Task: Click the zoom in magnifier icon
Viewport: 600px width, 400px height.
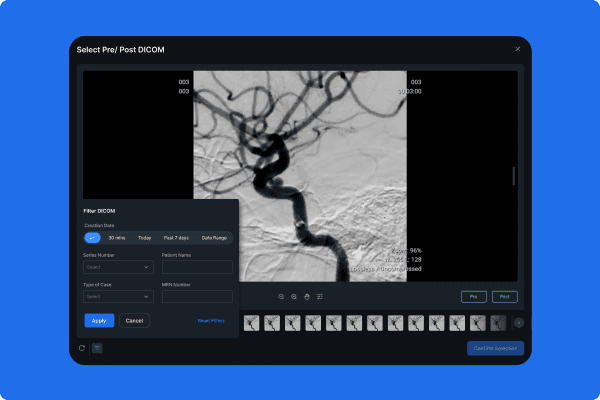Action: (x=294, y=297)
